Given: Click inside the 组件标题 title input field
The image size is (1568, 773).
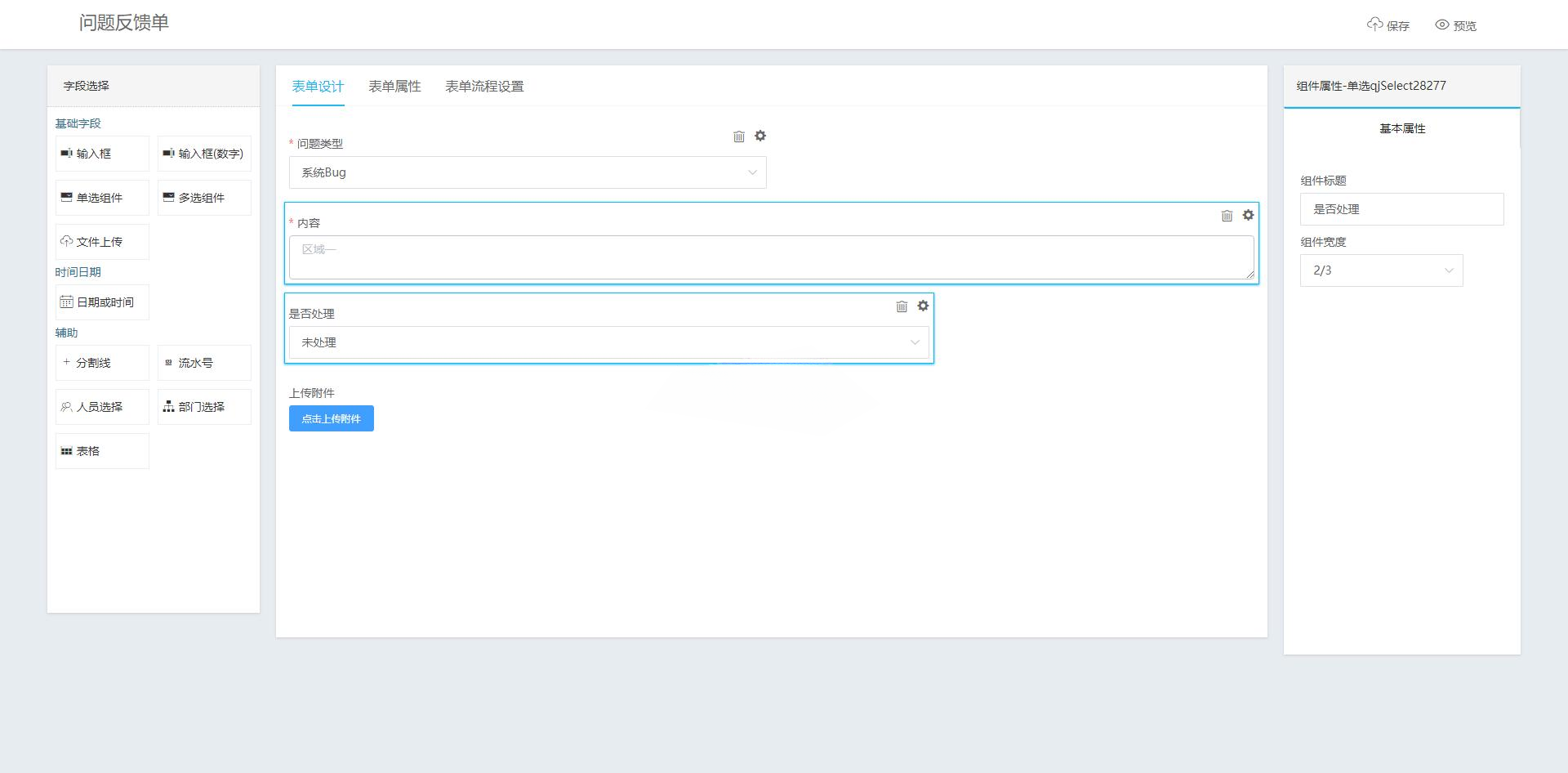Looking at the screenshot, I should (1401, 209).
